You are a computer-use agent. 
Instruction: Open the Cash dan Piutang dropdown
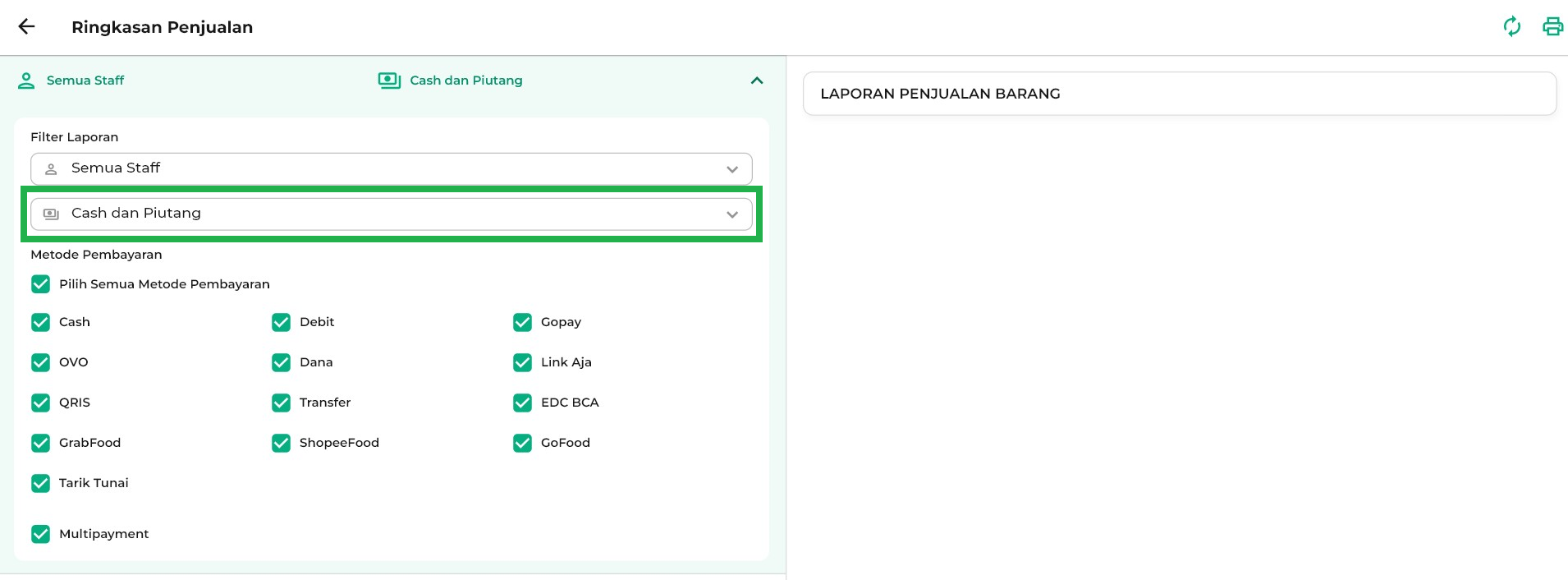click(391, 214)
